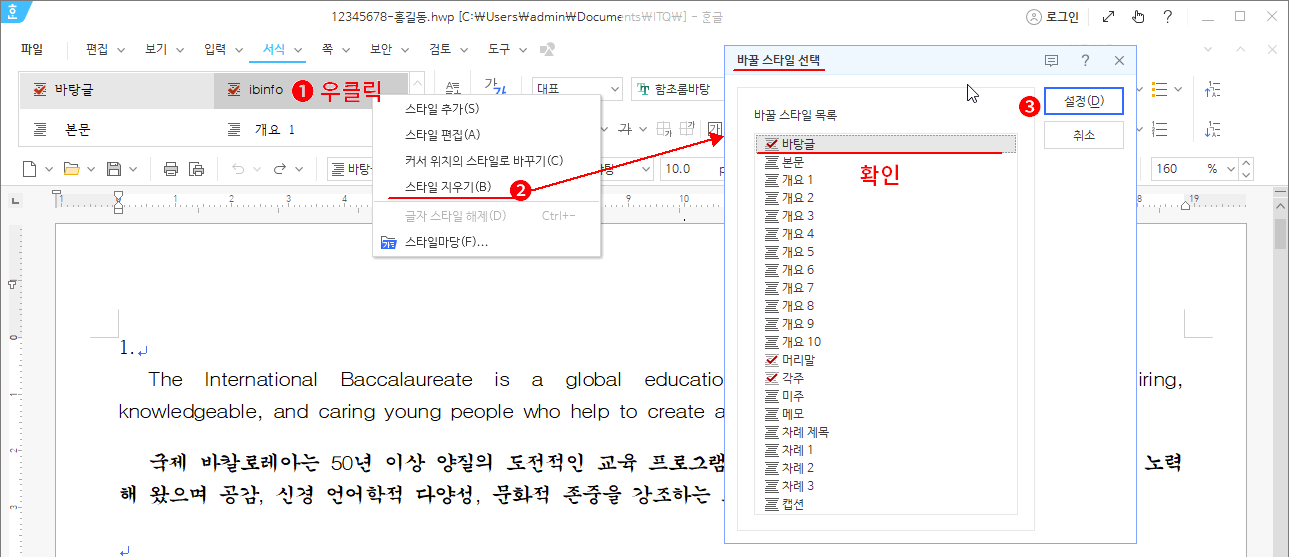Image resolution: width=1289 pixels, height=557 pixels.
Task: Click the print preview icon
Action: pyautogui.click(x=197, y=169)
